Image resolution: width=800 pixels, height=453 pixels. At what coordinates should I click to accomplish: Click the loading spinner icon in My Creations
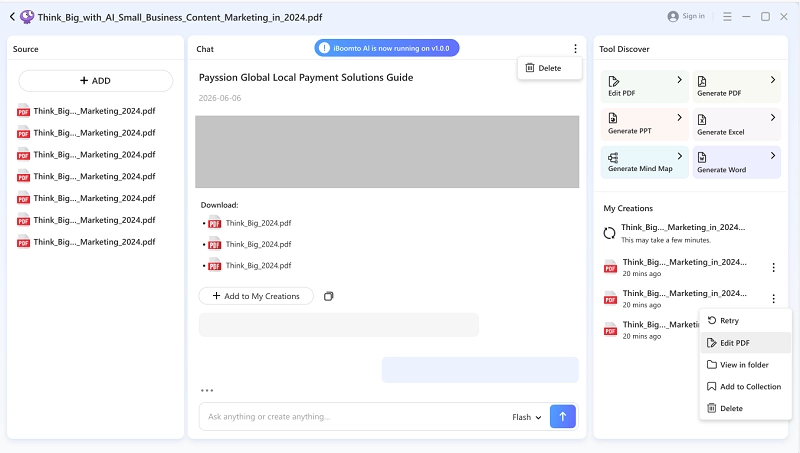[609, 233]
